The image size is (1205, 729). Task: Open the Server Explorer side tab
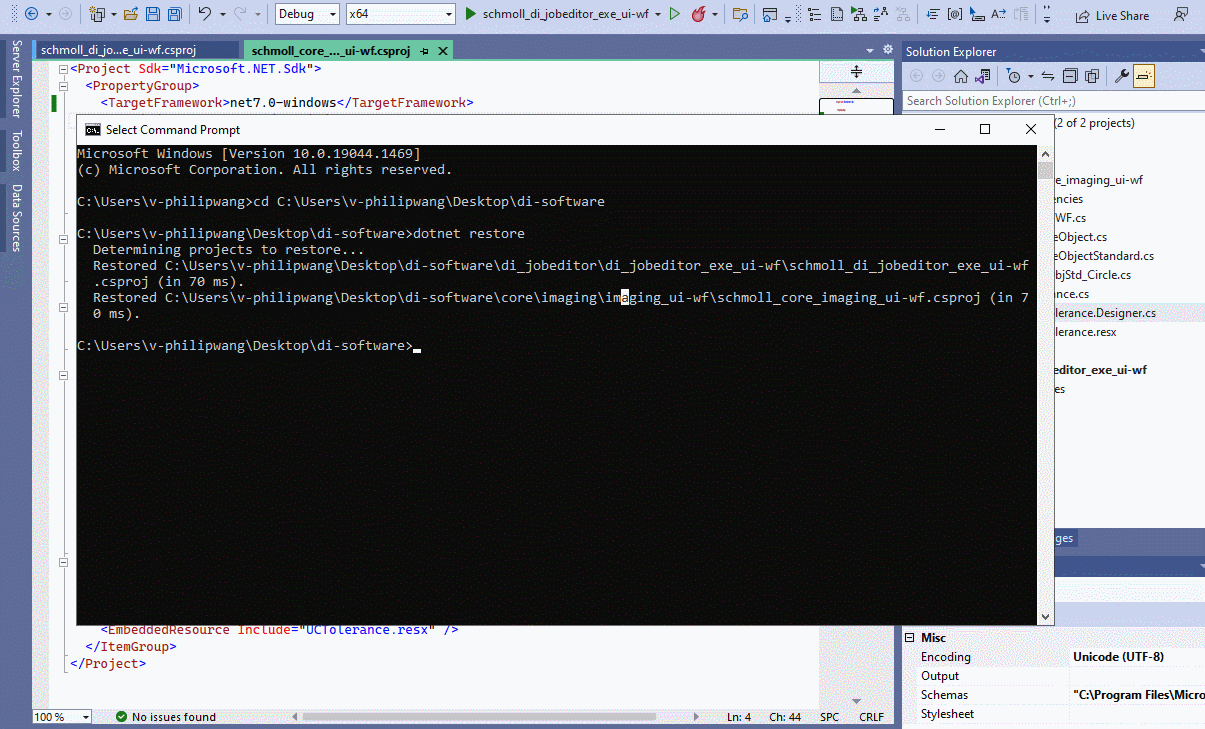(x=15, y=81)
